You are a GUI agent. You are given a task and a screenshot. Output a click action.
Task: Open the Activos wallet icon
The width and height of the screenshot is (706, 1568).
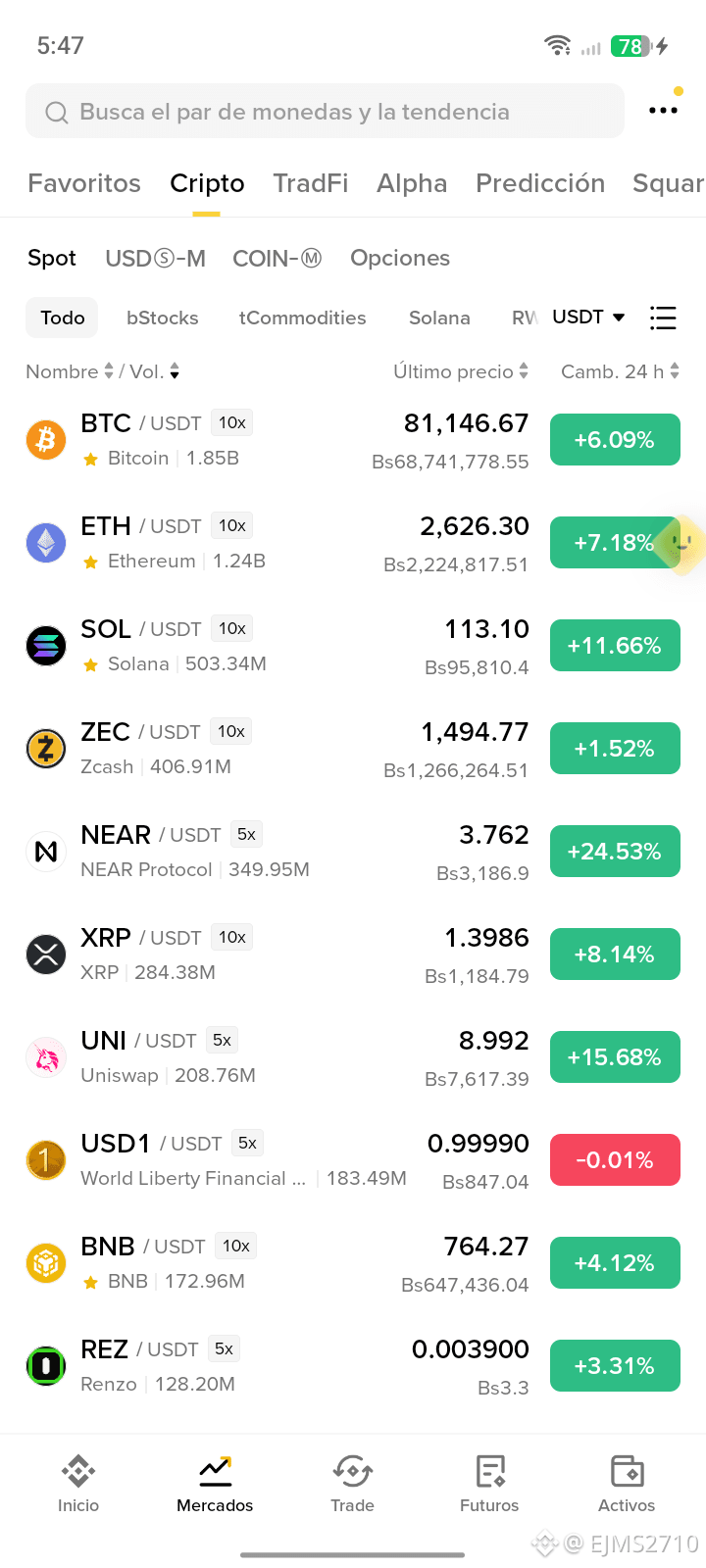tap(627, 1471)
